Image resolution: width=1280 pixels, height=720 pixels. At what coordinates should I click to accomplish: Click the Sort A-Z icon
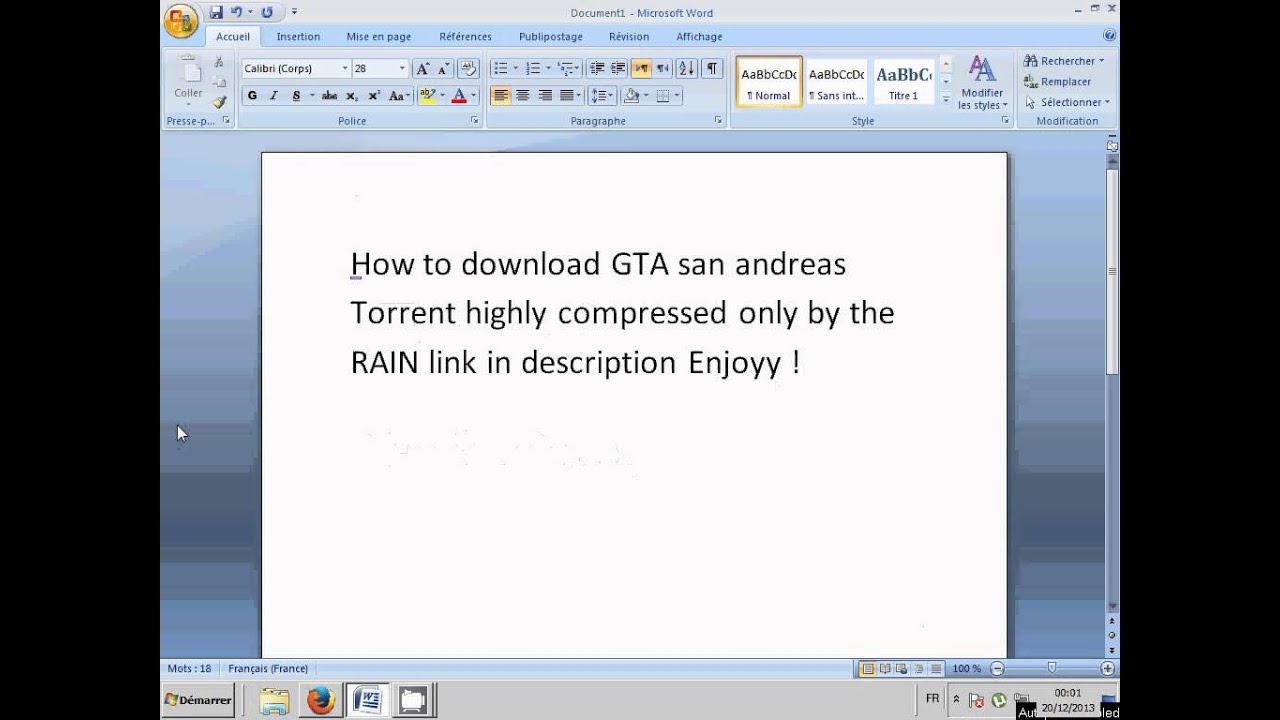coord(687,68)
